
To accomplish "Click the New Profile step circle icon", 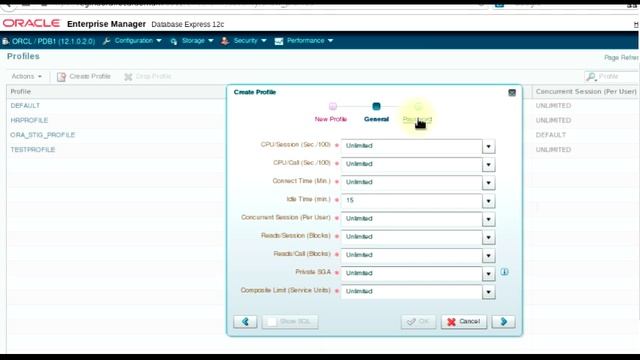I will click(x=333, y=107).
